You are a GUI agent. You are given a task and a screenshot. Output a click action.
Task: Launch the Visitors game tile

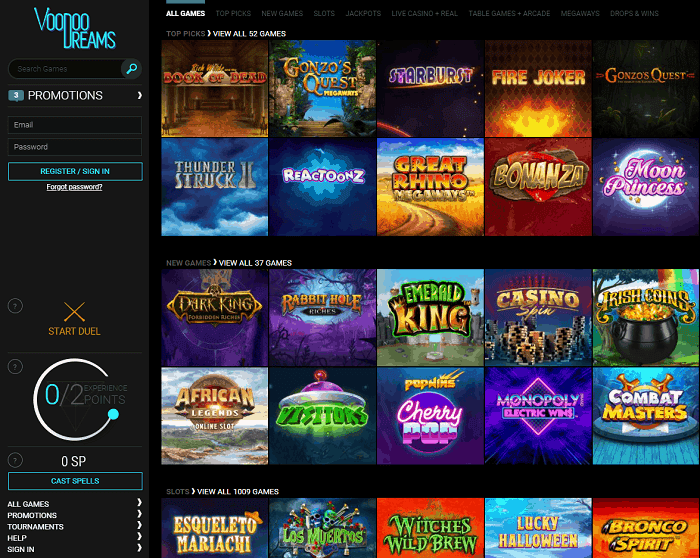click(x=322, y=416)
